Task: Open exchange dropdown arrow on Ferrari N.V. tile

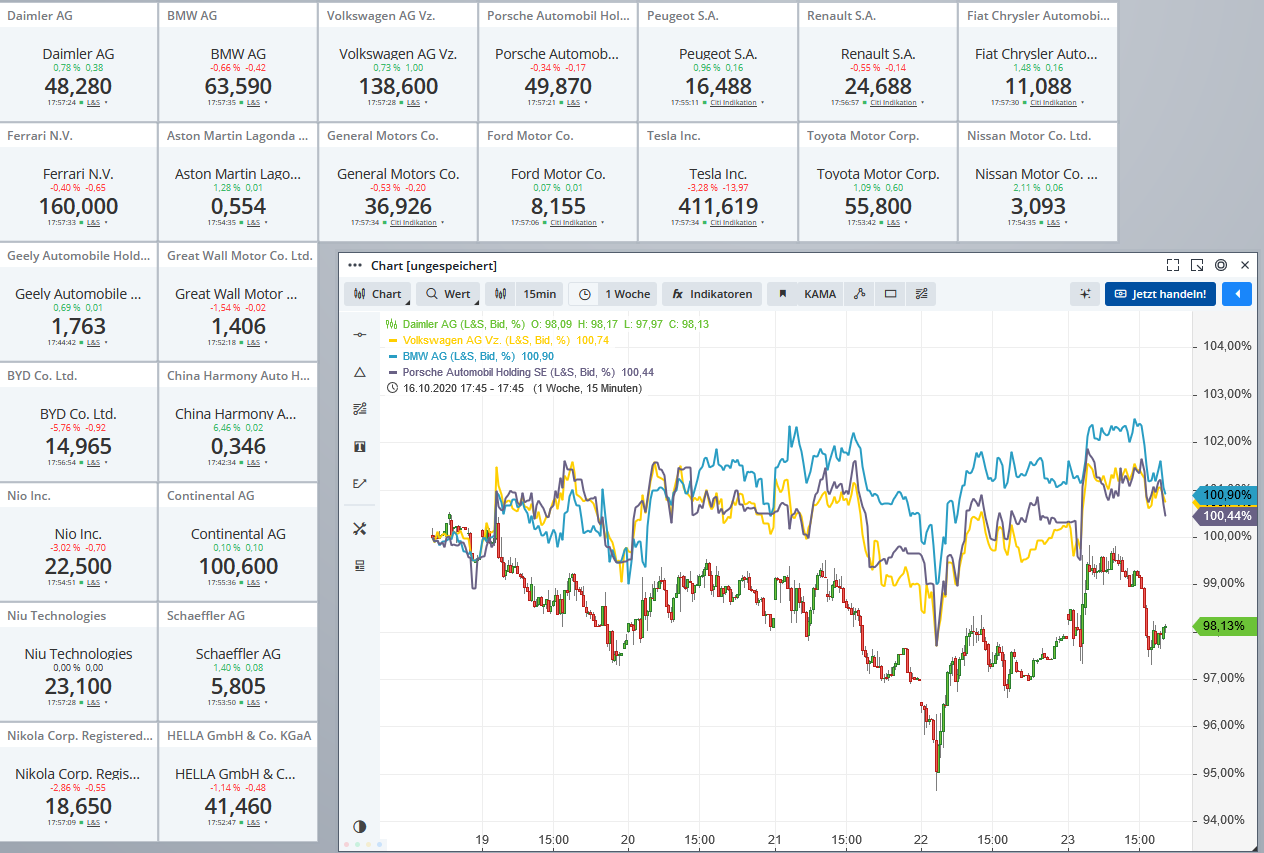Action: (106, 223)
